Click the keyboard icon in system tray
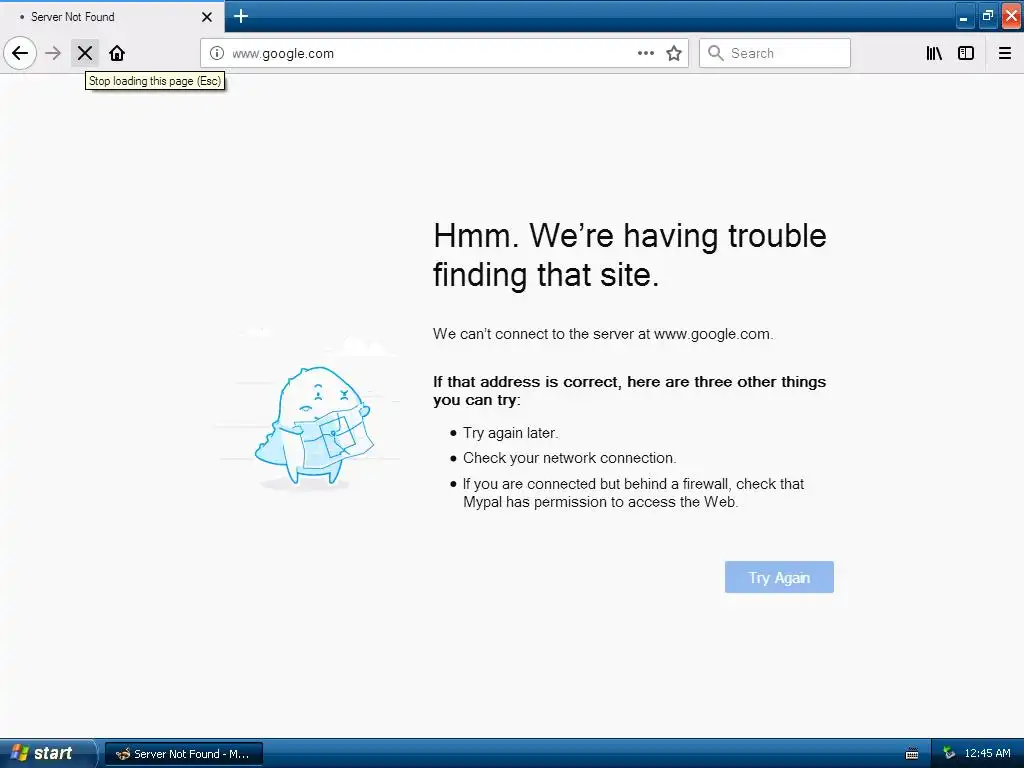This screenshot has height=768, width=1024. tap(912, 754)
